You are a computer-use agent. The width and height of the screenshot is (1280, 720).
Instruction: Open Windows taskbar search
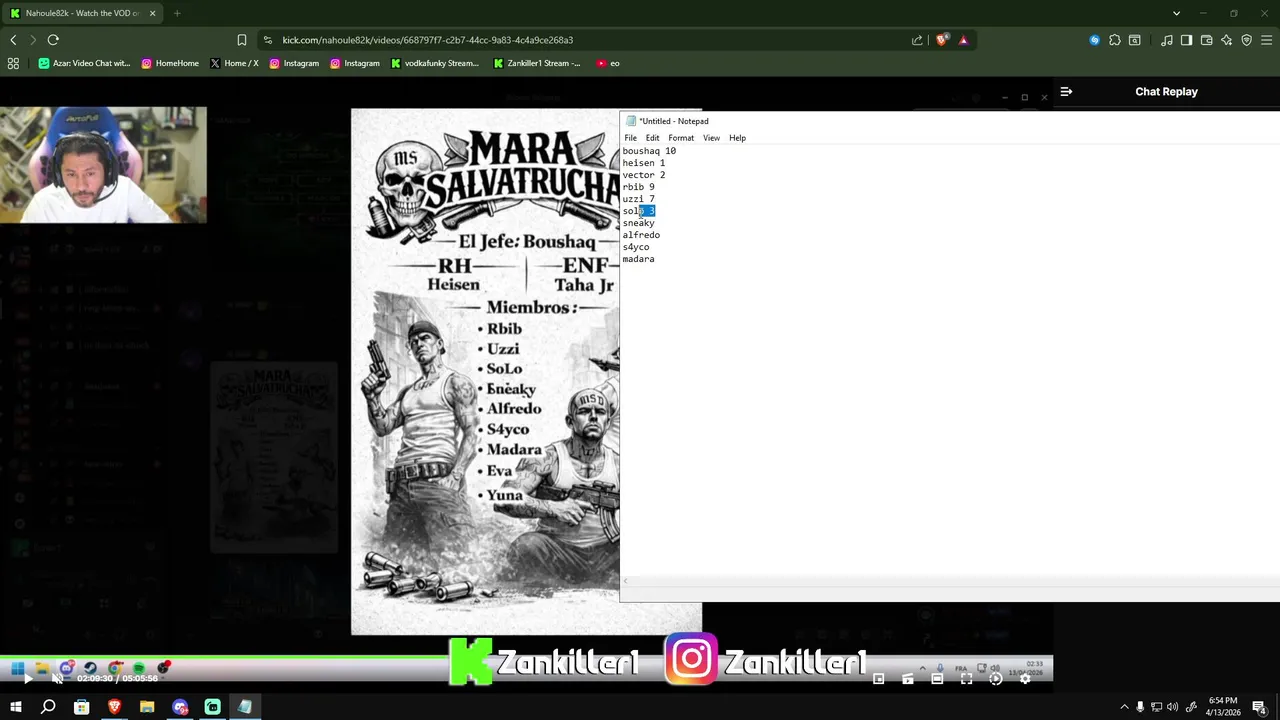48,707
